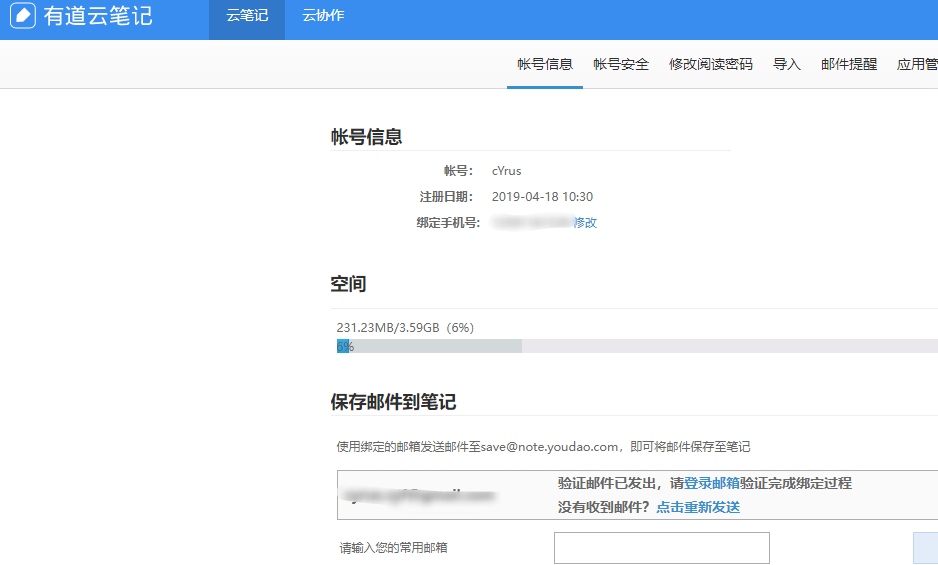Image resolution: width=938 pixels, height=565 pixels.
Task: Focus the 常用邮箱 email input field
Action: coord(661,548)
